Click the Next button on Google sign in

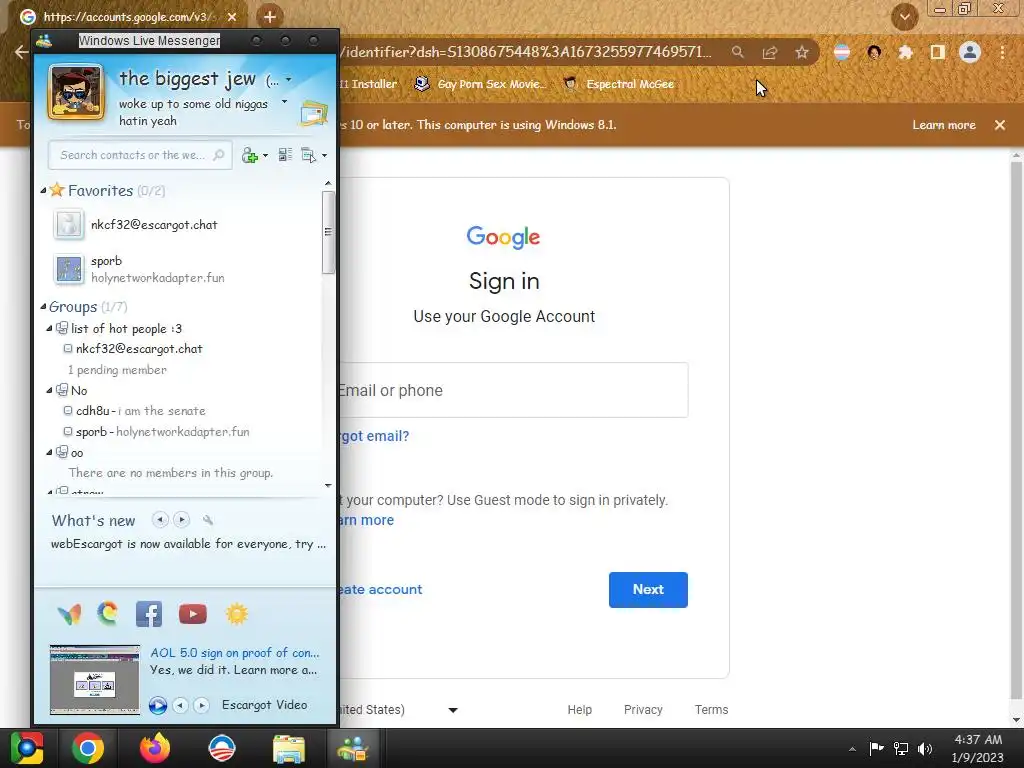tap(648, 590)
